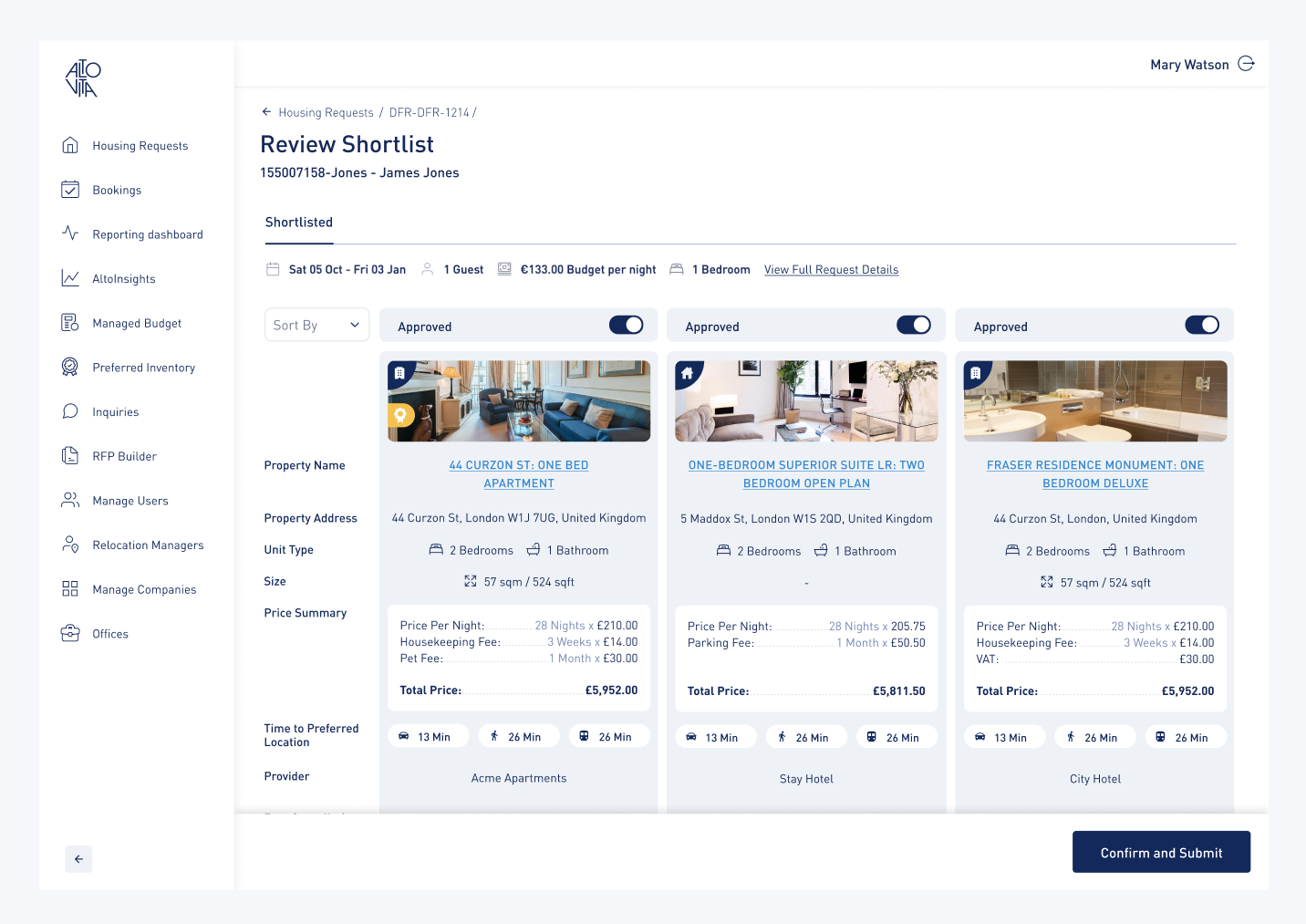
Task: Select Offices in the sidebar menu
Action: click(70, 633)
